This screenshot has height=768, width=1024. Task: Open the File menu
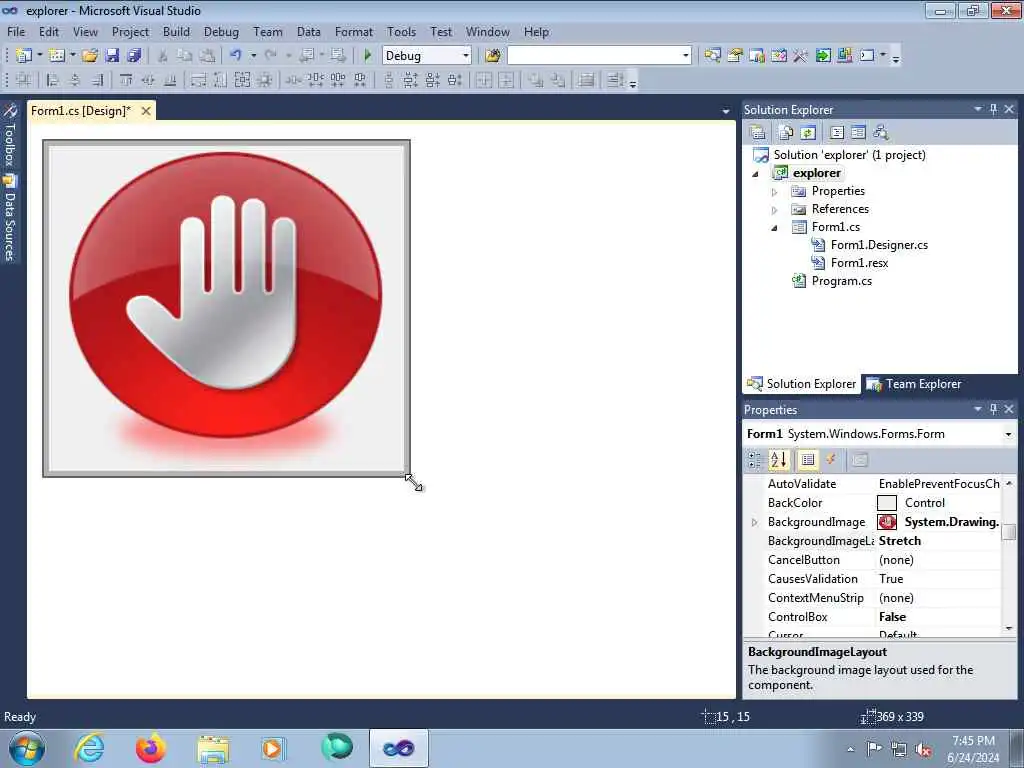[16, 31]
